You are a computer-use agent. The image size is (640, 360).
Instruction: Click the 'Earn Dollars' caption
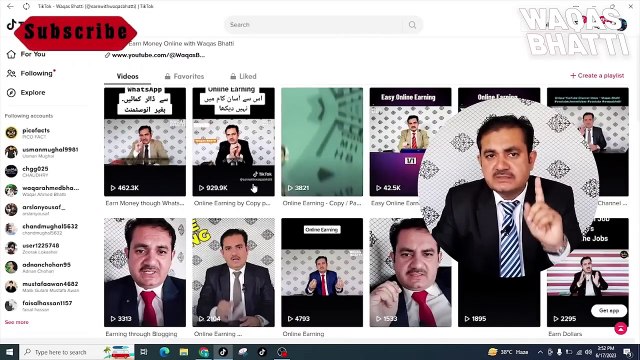(565, 334)
